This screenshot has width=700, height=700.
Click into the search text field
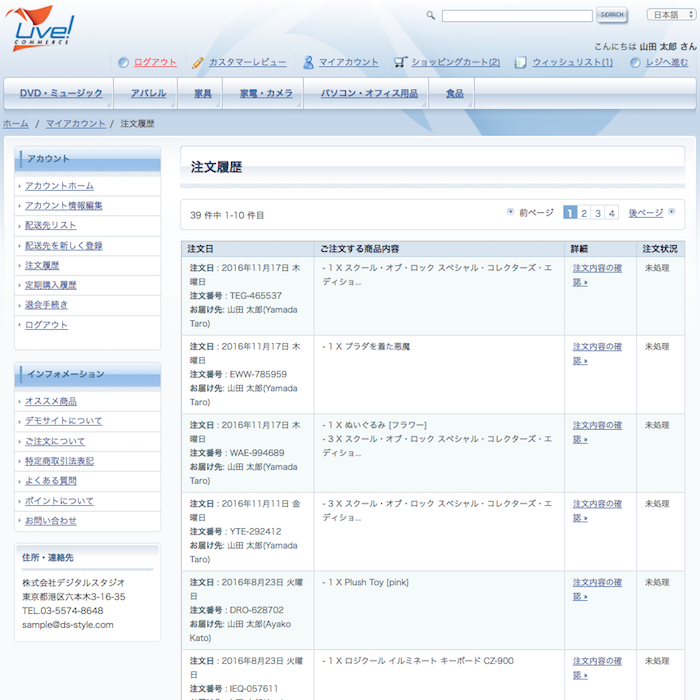pos(517,15)
